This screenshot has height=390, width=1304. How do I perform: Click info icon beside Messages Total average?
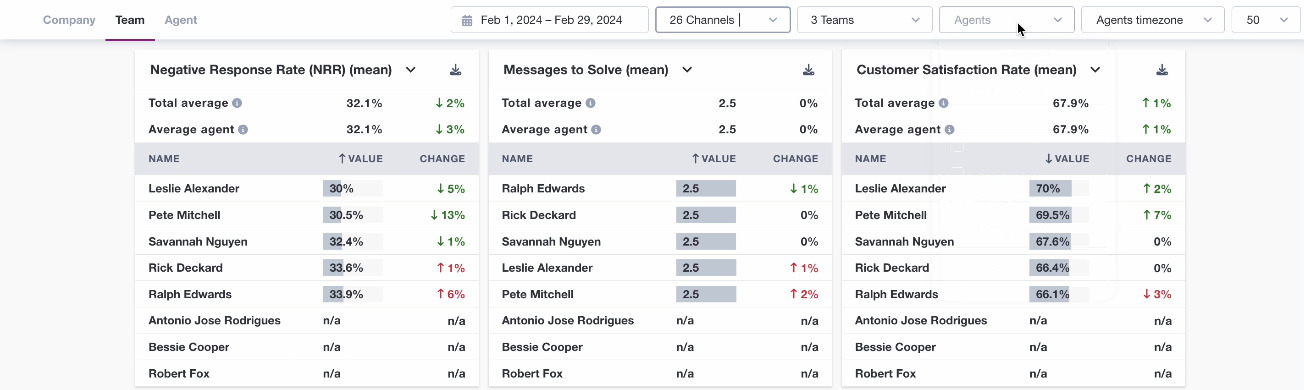click(x=590, y=103)
